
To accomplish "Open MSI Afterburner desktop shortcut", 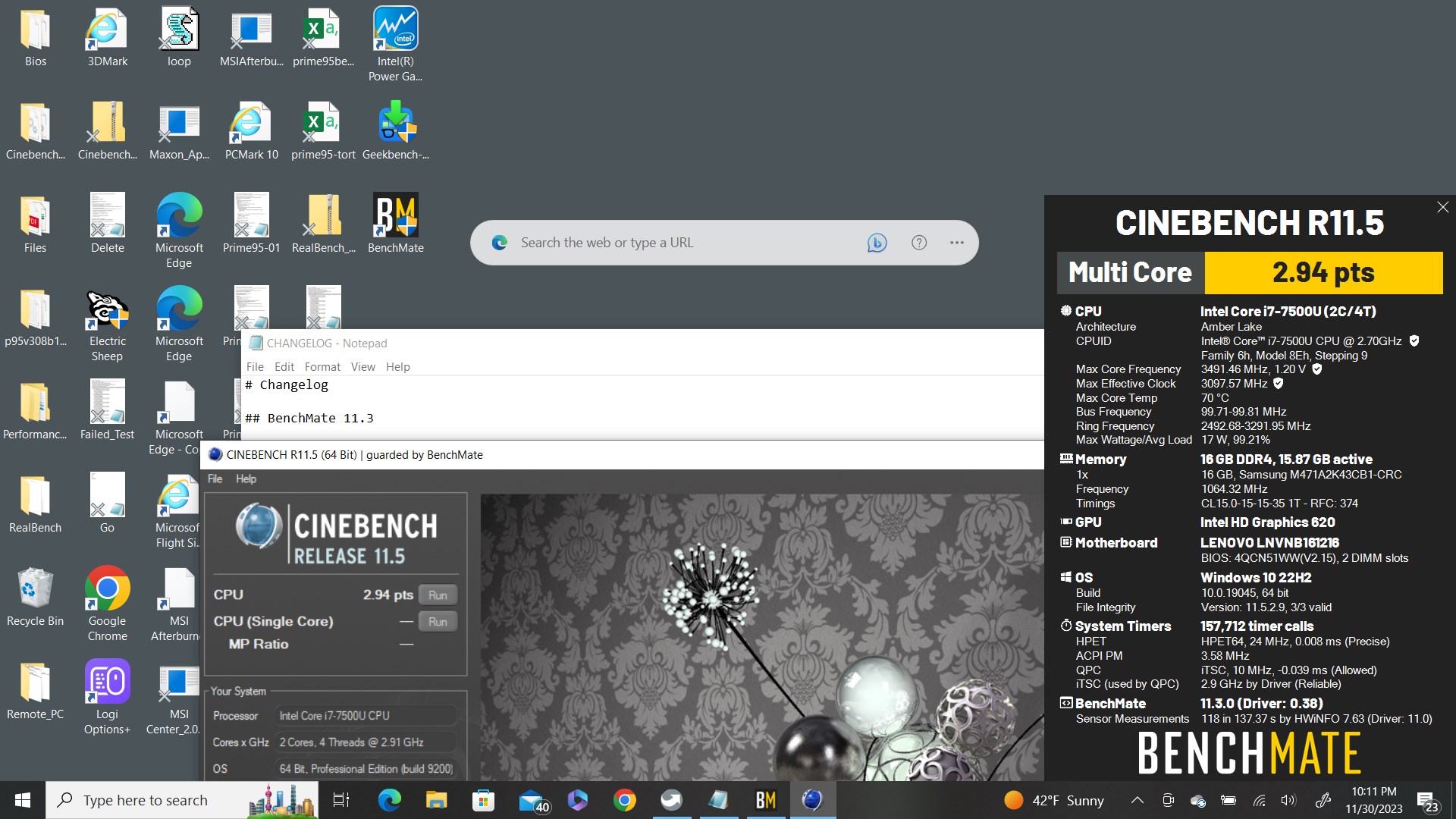I will pos(177,604).
